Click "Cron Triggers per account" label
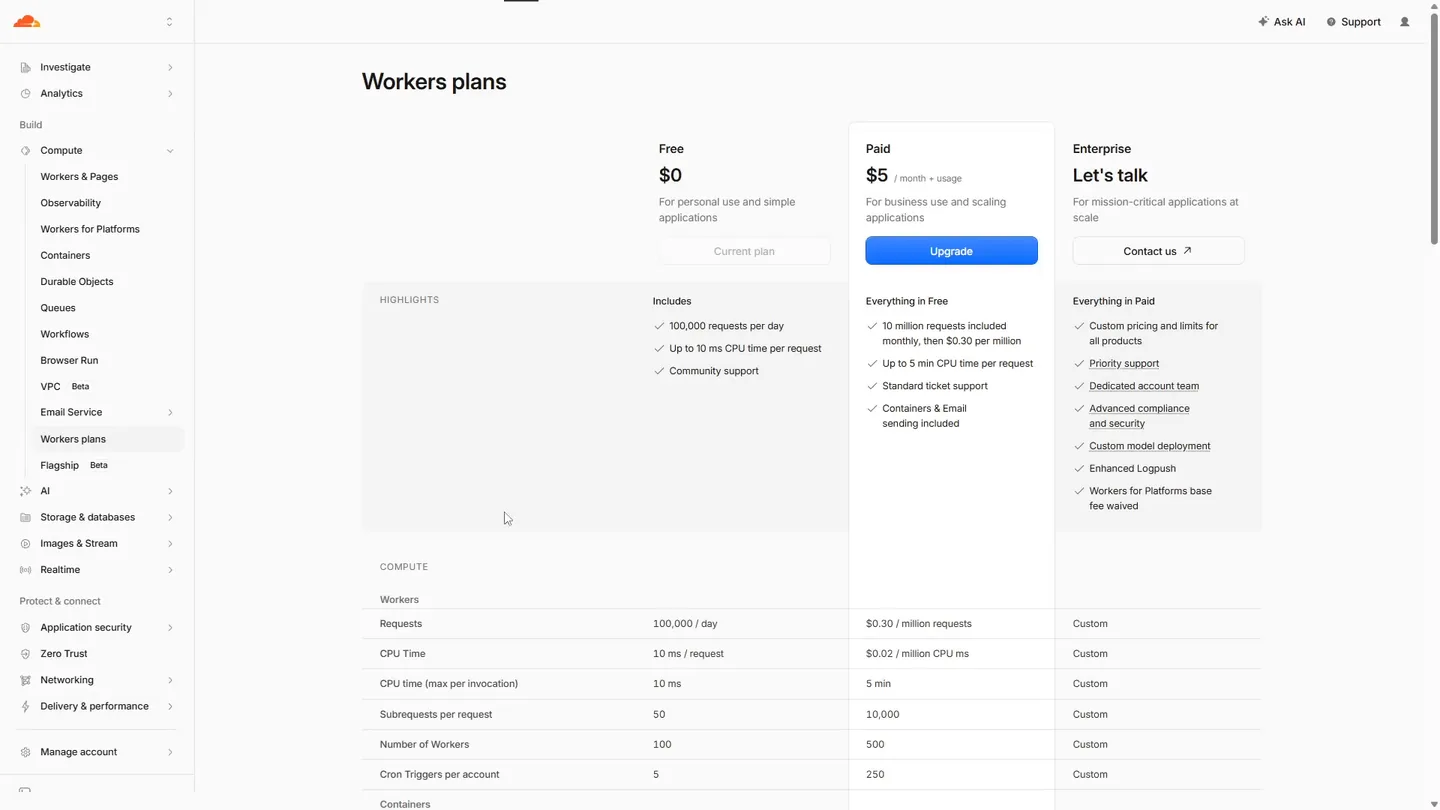This screenshot has width=1440, height=810. [x=439, y=775]
